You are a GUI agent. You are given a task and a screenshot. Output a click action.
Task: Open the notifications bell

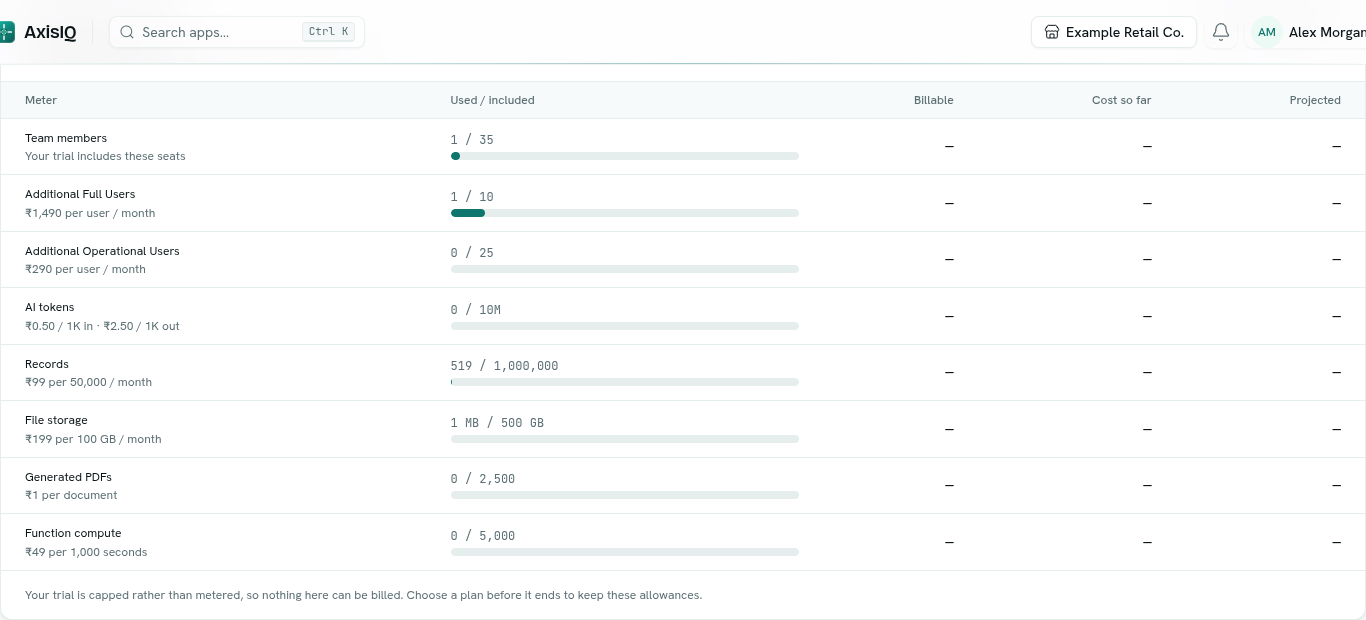(1221, 32)
